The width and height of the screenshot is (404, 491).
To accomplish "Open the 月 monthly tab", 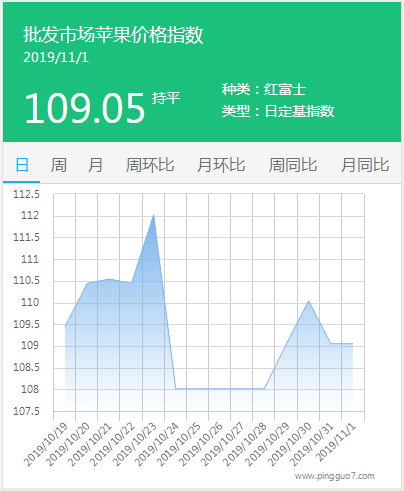I will point(95,165).
